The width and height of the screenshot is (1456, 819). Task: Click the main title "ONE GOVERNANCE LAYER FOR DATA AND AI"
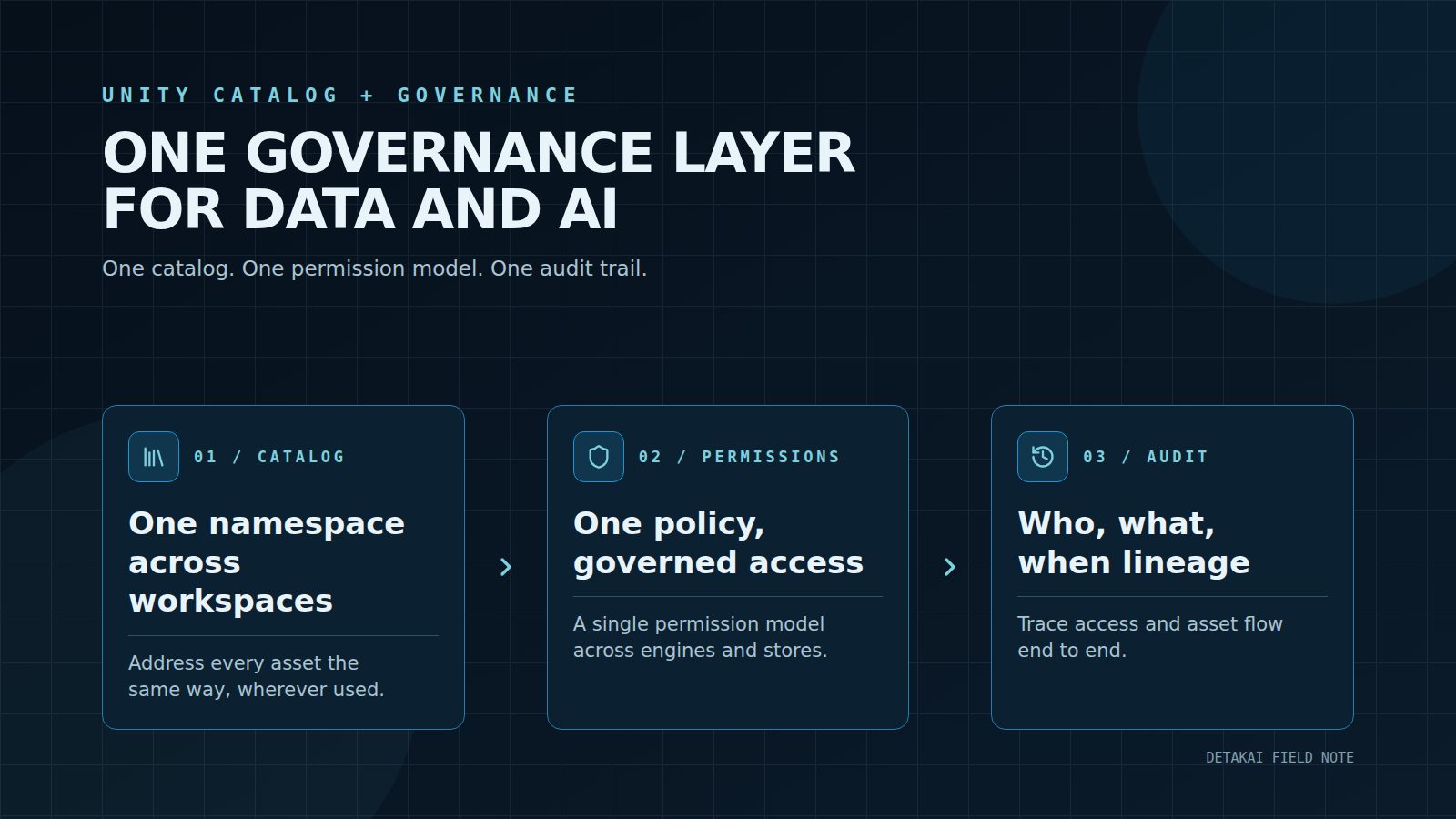pyautogui.click(x=479, y=180)
